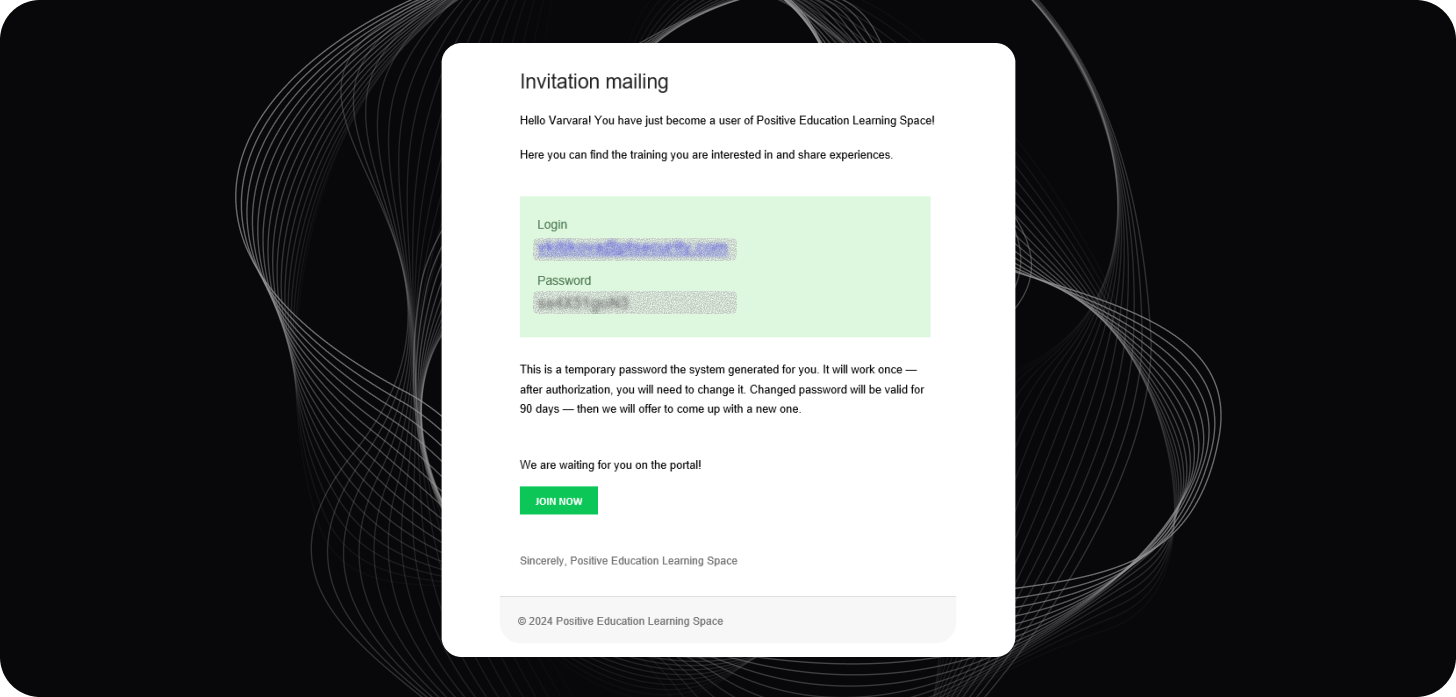
Task: Click the Login label
Action: tap(552, 225)
